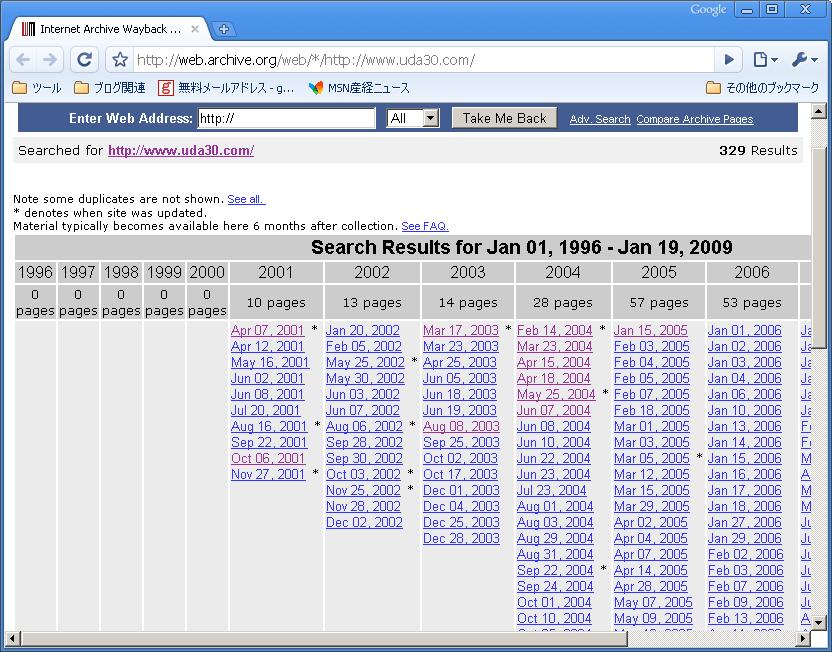Open a new tab with the plus button
832x652 pixels.
pyautogui.click(x=223, y=29)
